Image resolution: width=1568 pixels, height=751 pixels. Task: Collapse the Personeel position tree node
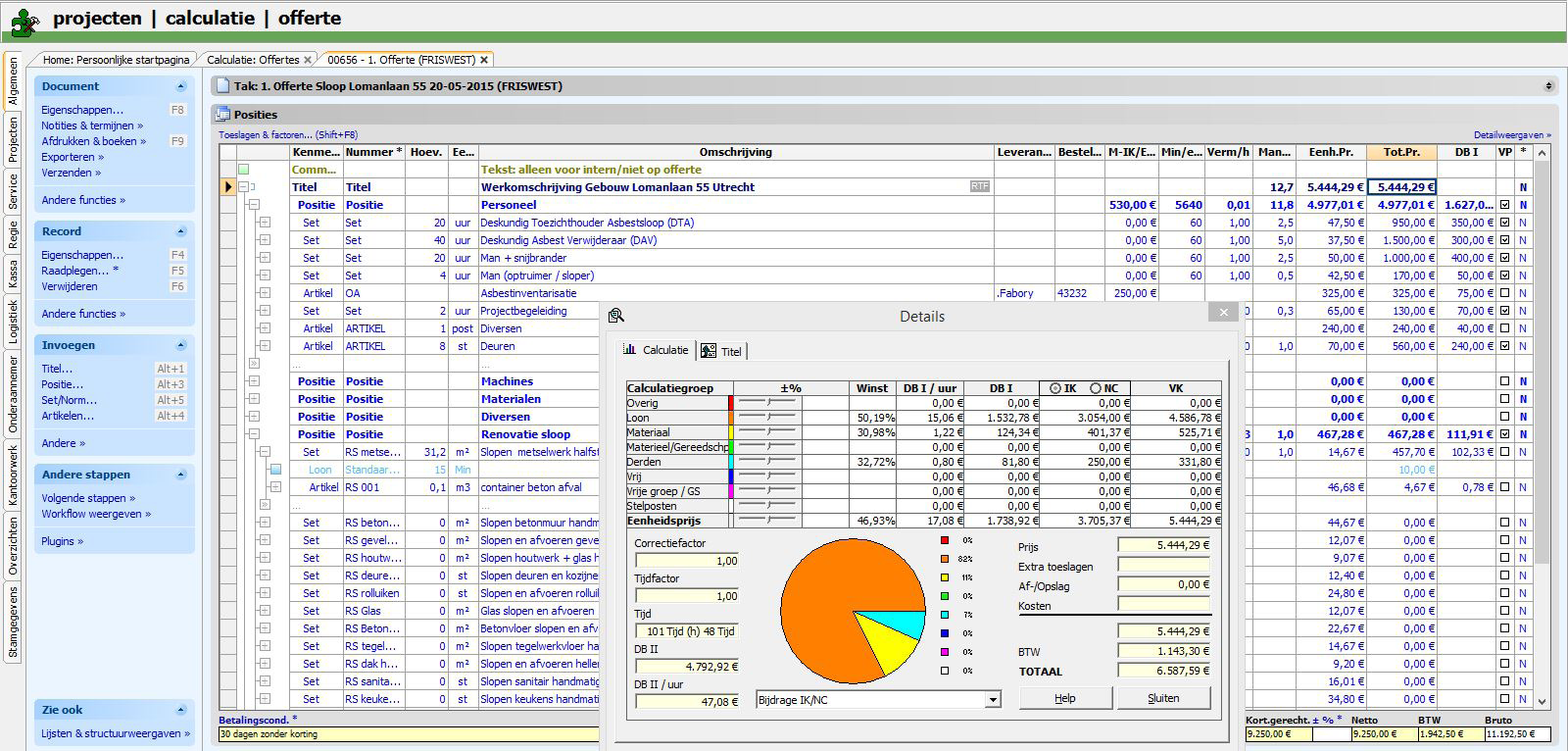pyautogui.click(x=253, y=205)
